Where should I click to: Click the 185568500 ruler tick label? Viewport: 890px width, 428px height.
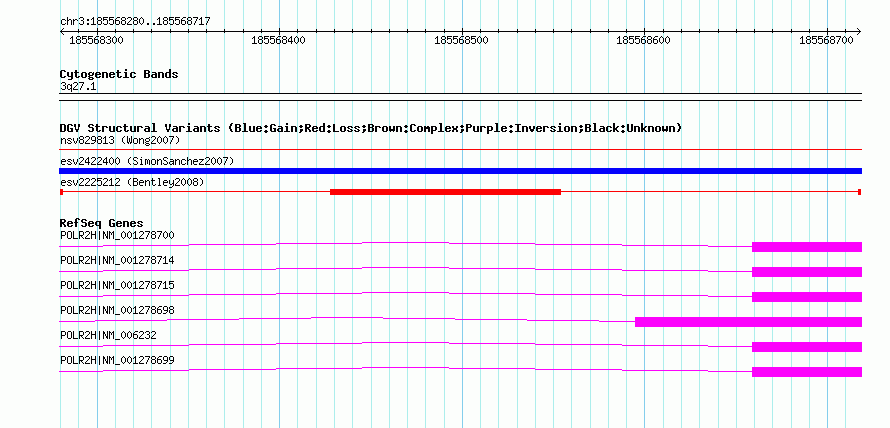(461, 40)
